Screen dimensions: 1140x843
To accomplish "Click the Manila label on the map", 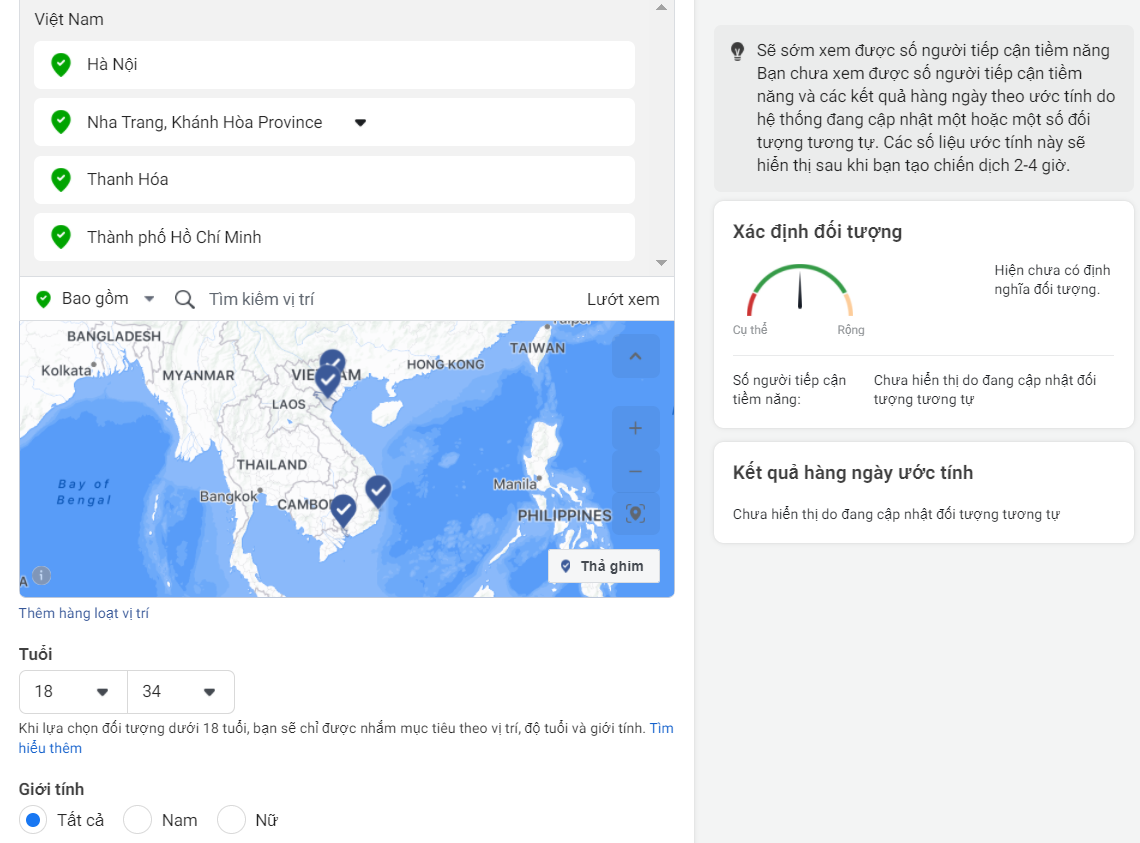I will (x=515, y=484).
